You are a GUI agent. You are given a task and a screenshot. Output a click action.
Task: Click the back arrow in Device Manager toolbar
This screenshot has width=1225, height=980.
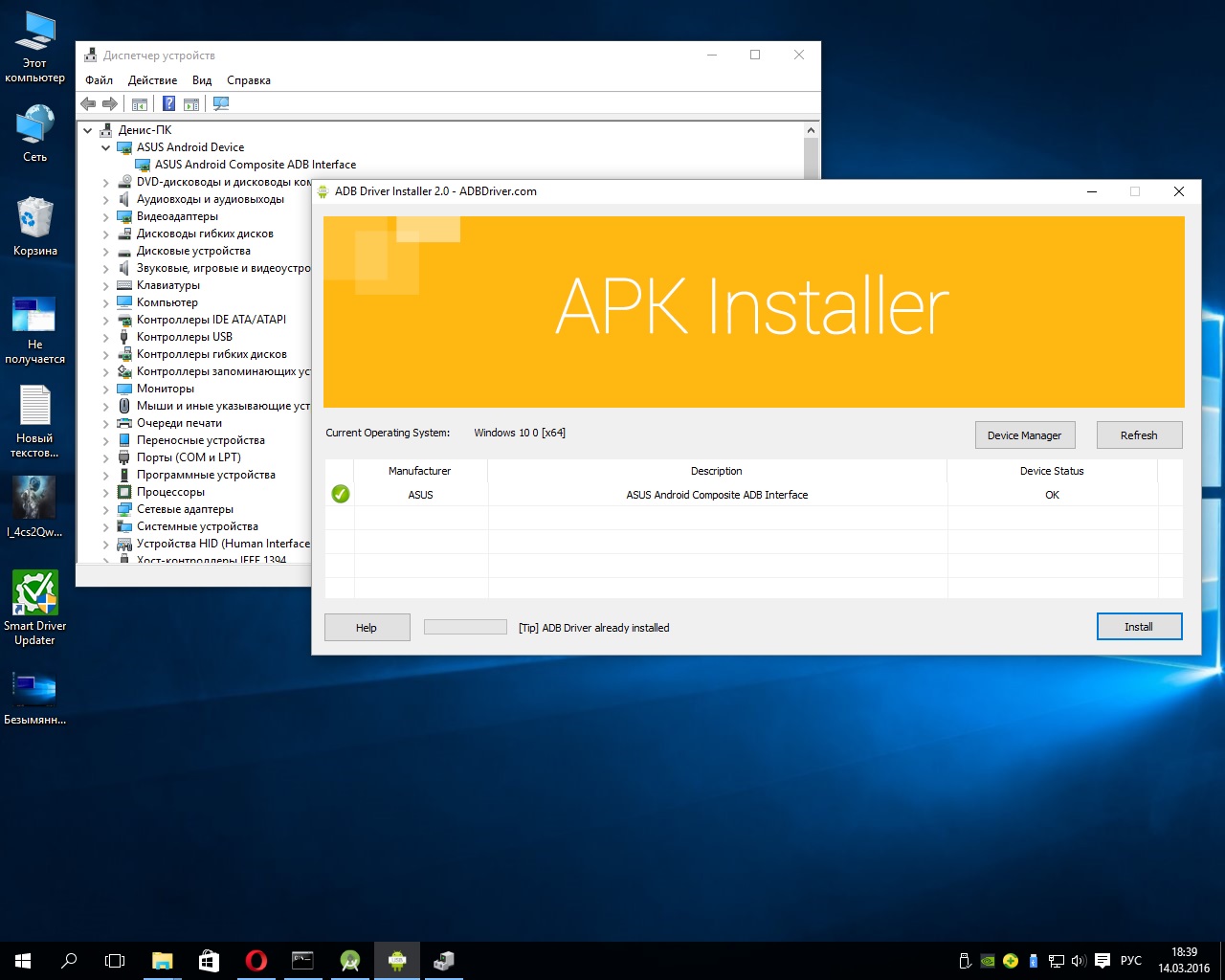pyautogui.click(x=89, y=104)
